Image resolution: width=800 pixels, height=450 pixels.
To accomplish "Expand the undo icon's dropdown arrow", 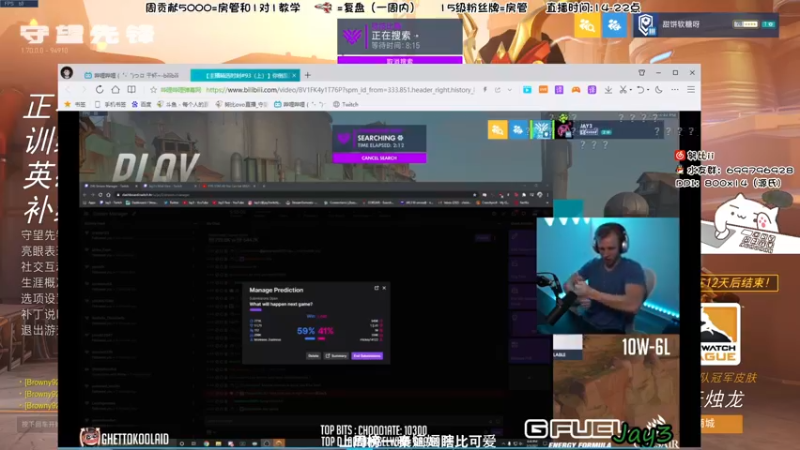I will 647,90.
